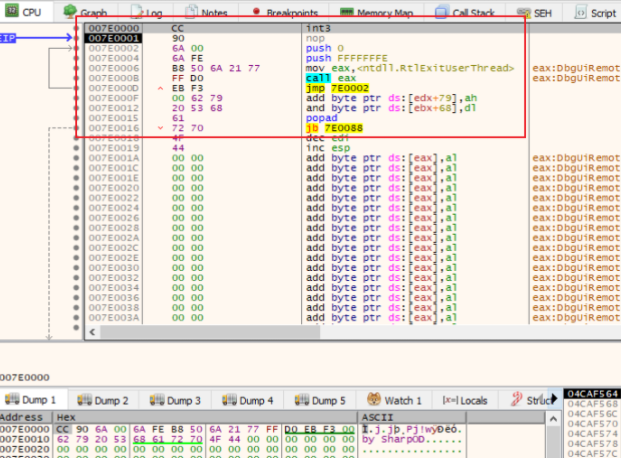Select the 'popad' instruction
Viewport: 621px width, 458px height.
(x=322, y=118)
